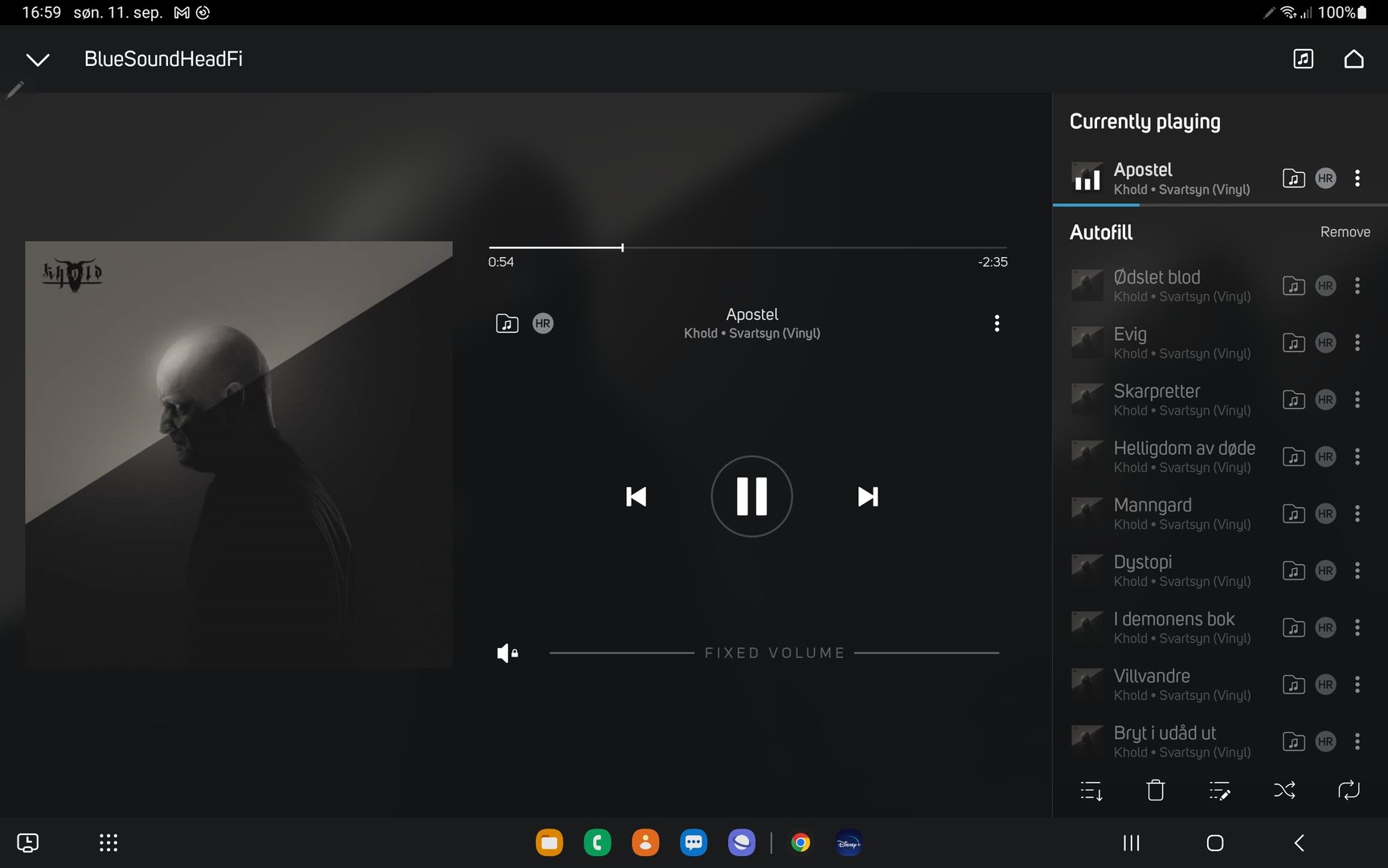The width and height of the screenshot is (1388, 868).
Task: Open more options for Ødslet blod
Action: pos(1357,285)
